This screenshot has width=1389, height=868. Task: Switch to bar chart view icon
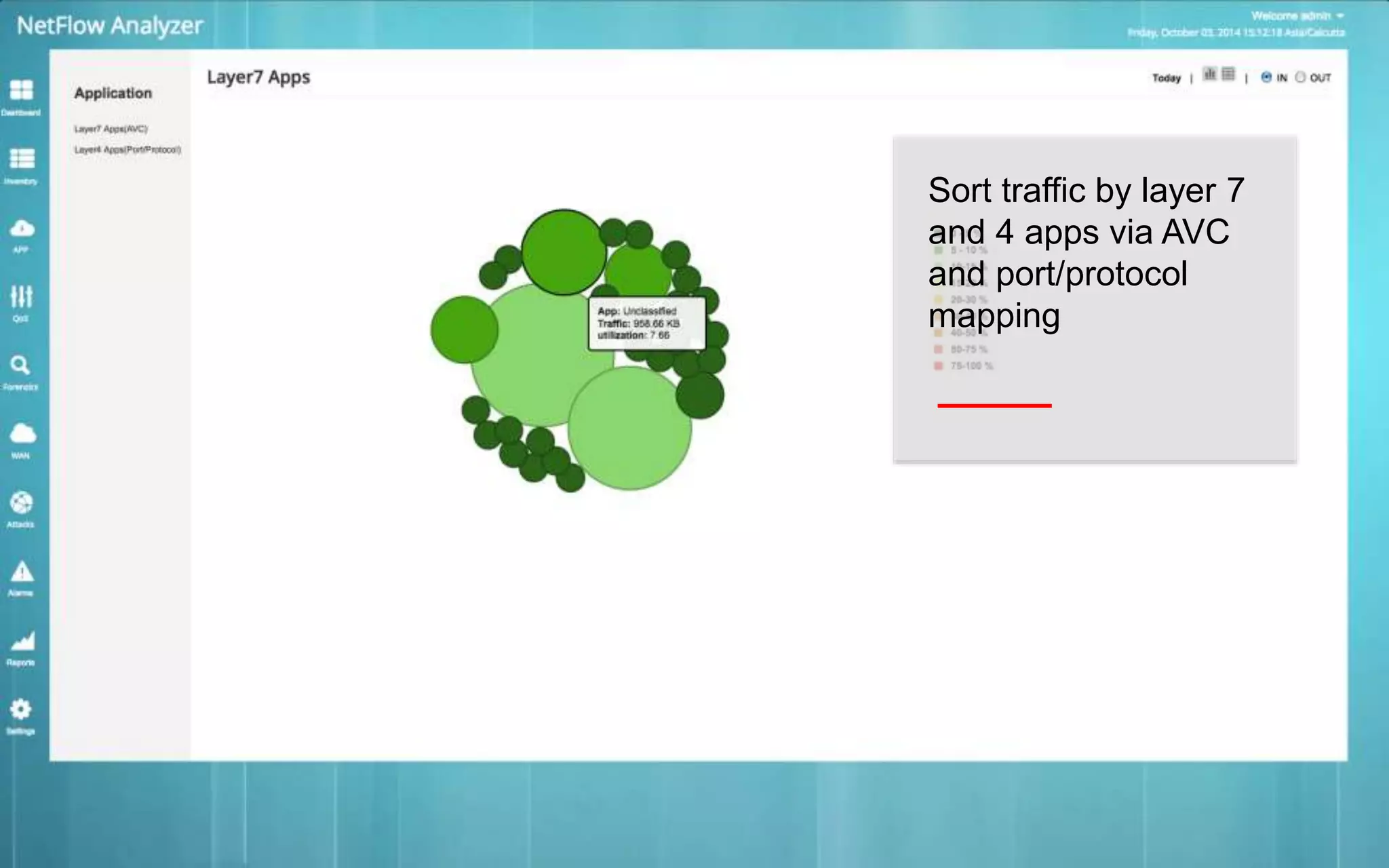[x=1209, y=75]
